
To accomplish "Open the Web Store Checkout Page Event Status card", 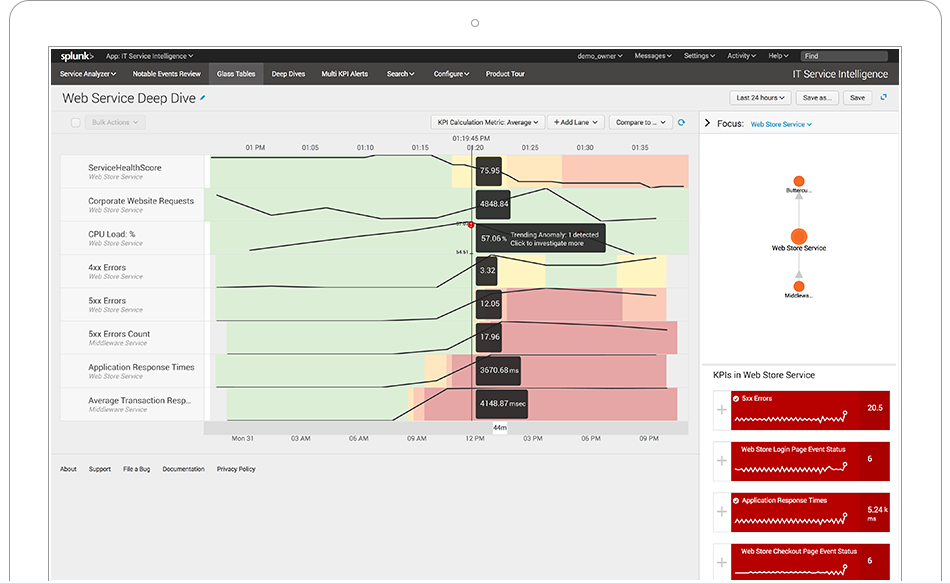I will click(x=810, y=562).
